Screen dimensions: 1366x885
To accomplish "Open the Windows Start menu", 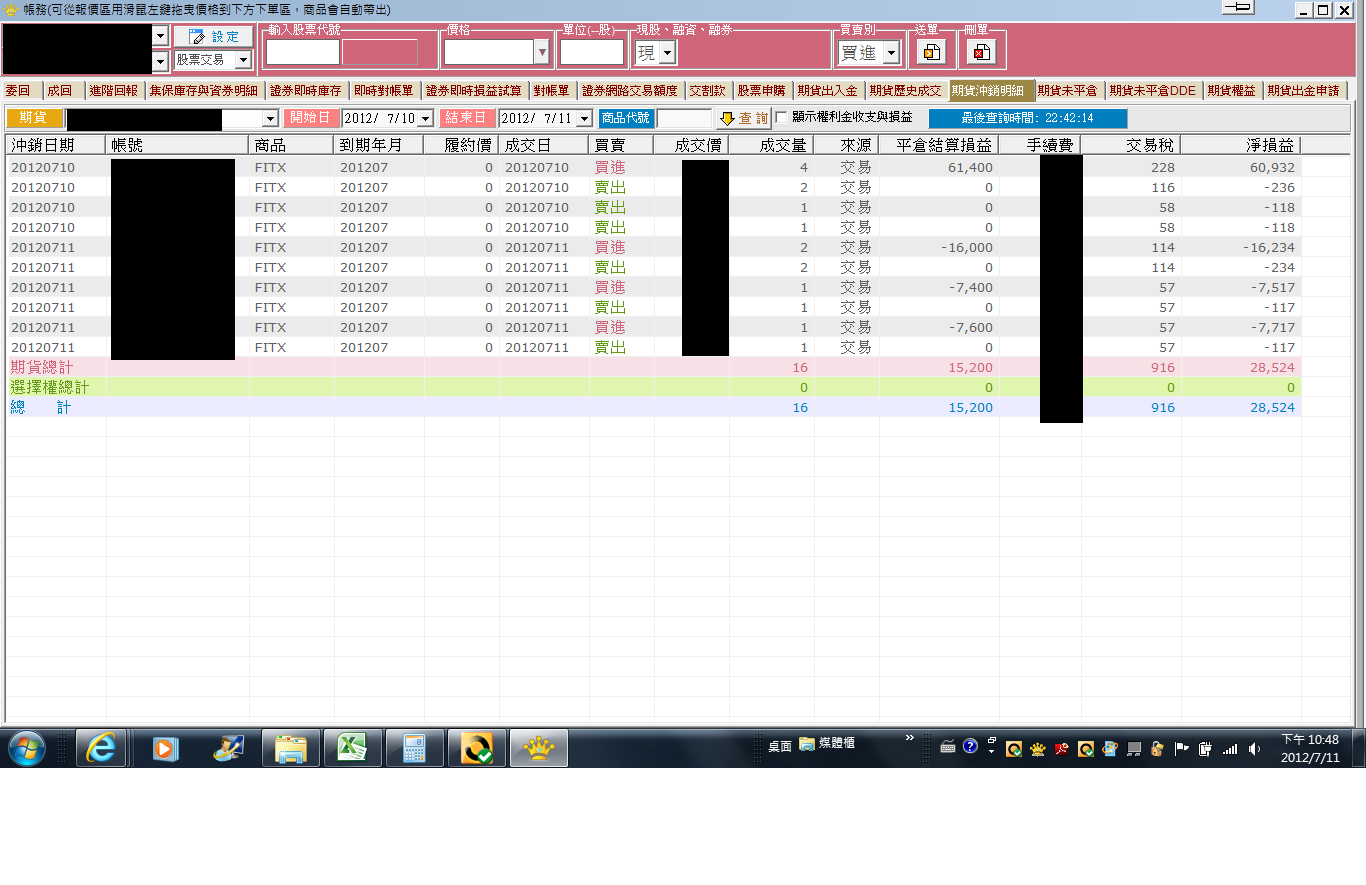I will (26, 748).
